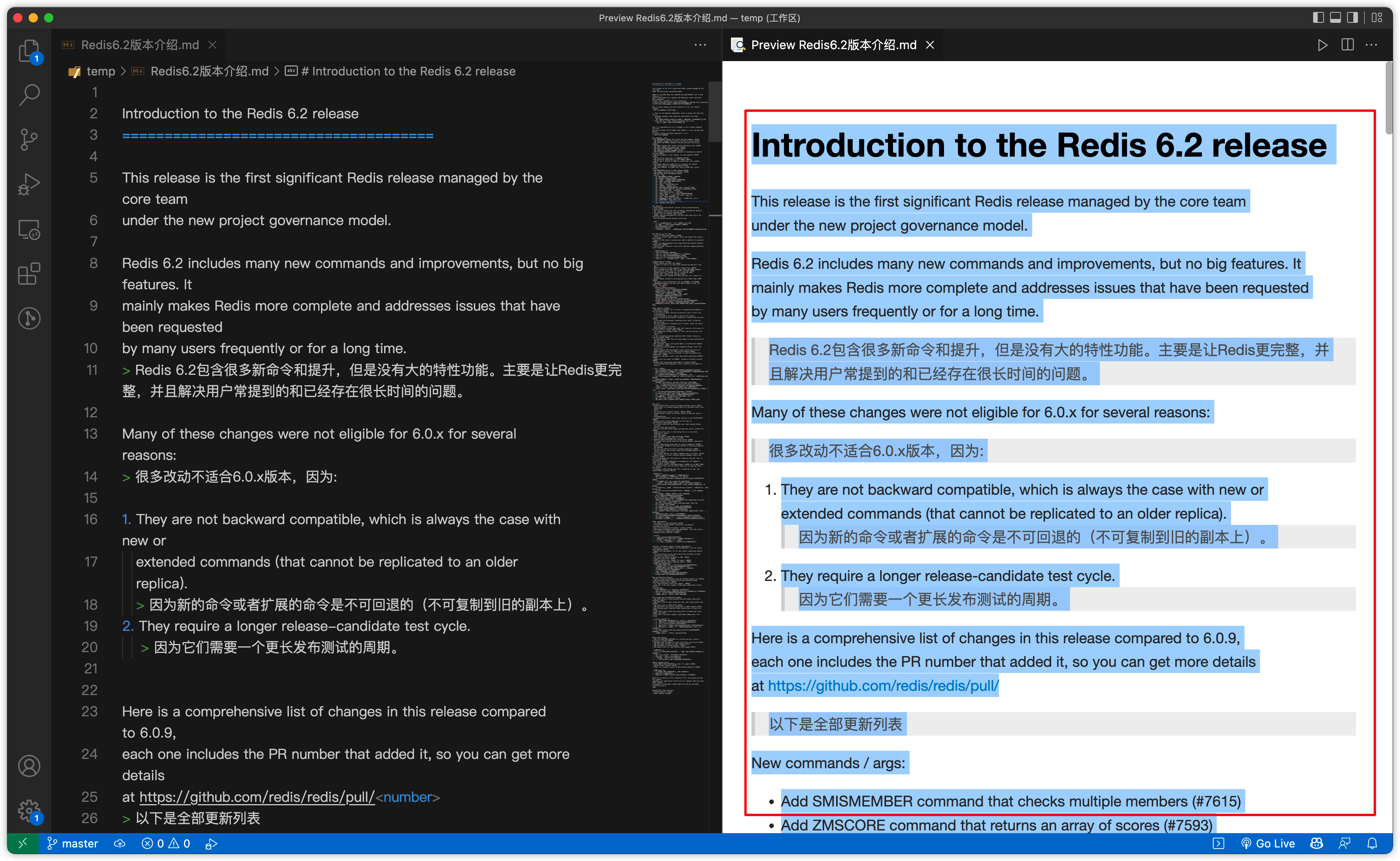Open Customize Layout menu
The width and height of the screenshot is (1400, 861).
pyautogui.click(x=1377, y=18)
